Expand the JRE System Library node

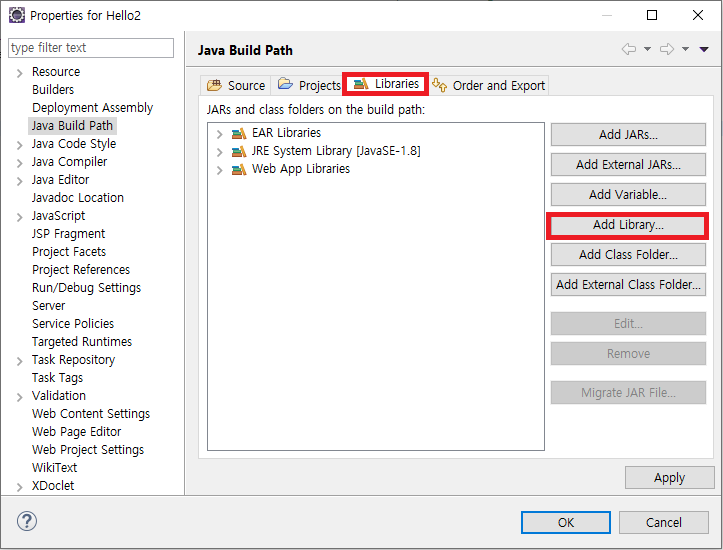(219, 152)
